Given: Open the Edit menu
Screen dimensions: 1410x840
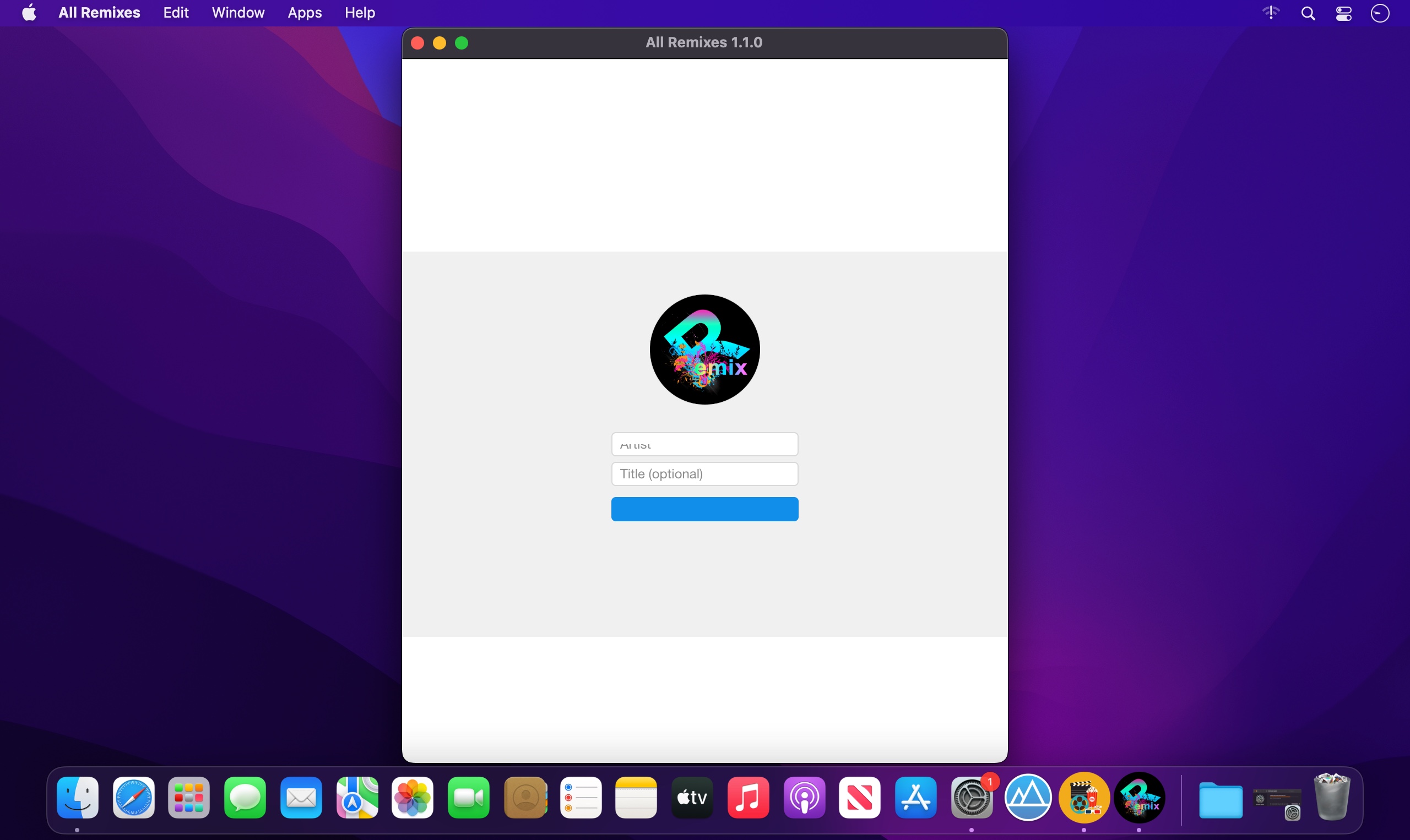Looking at the screenshot, I should click(176, 13).
